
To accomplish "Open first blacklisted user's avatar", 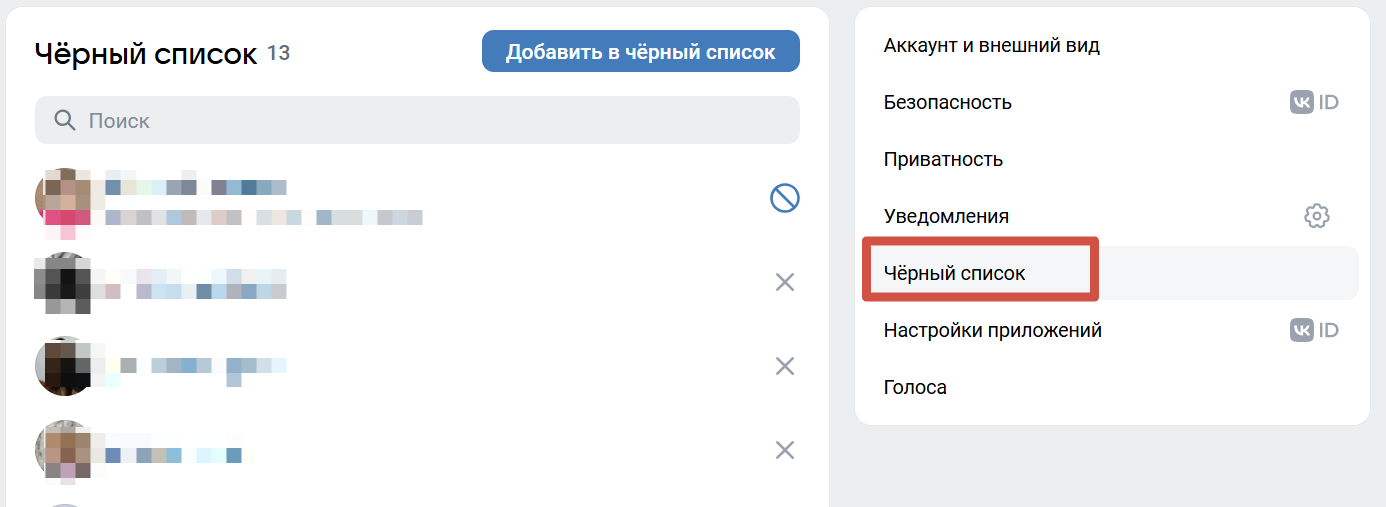I will tap(64, 198).
